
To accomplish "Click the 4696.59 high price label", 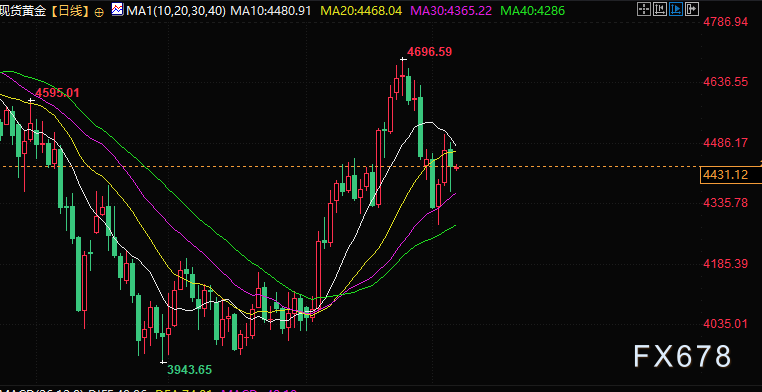I will (x=430, y=51).
